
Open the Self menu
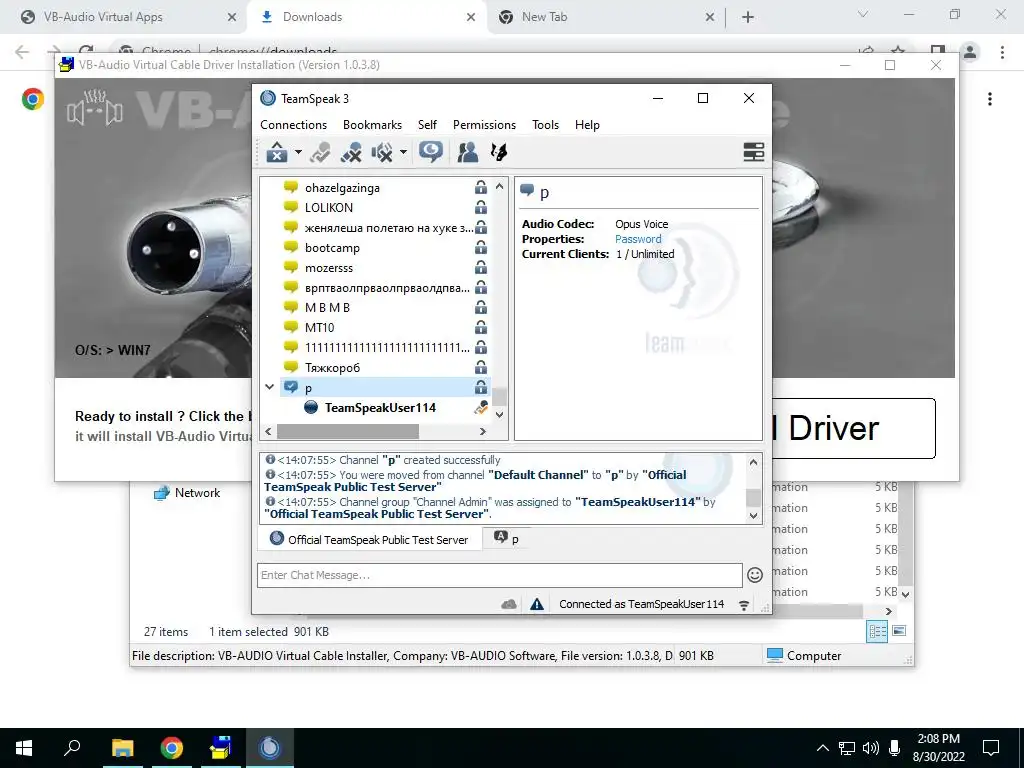(x=427, y=125)
